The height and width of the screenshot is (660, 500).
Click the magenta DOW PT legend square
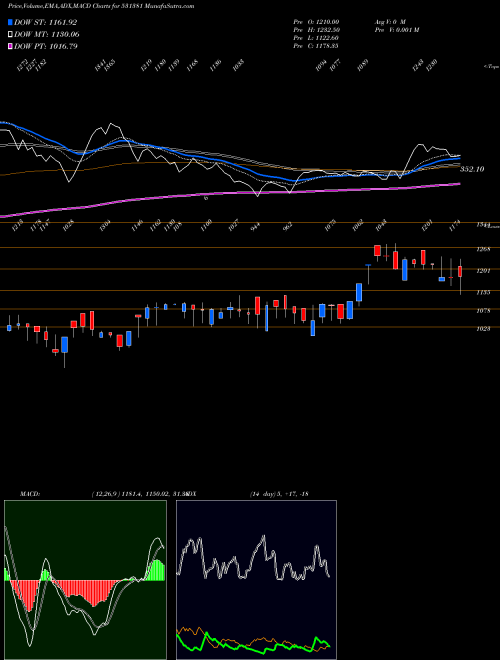pos(10,46)
